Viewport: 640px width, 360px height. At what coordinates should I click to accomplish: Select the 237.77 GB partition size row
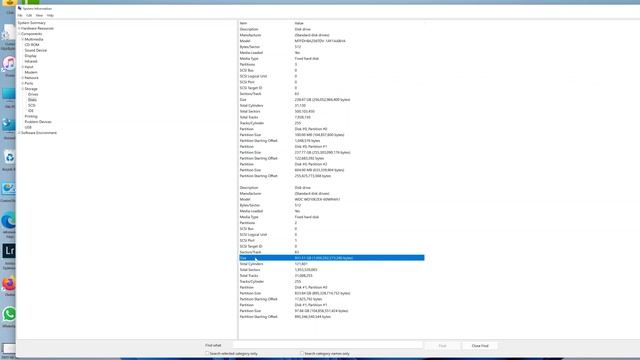click(x=331, y=153)
